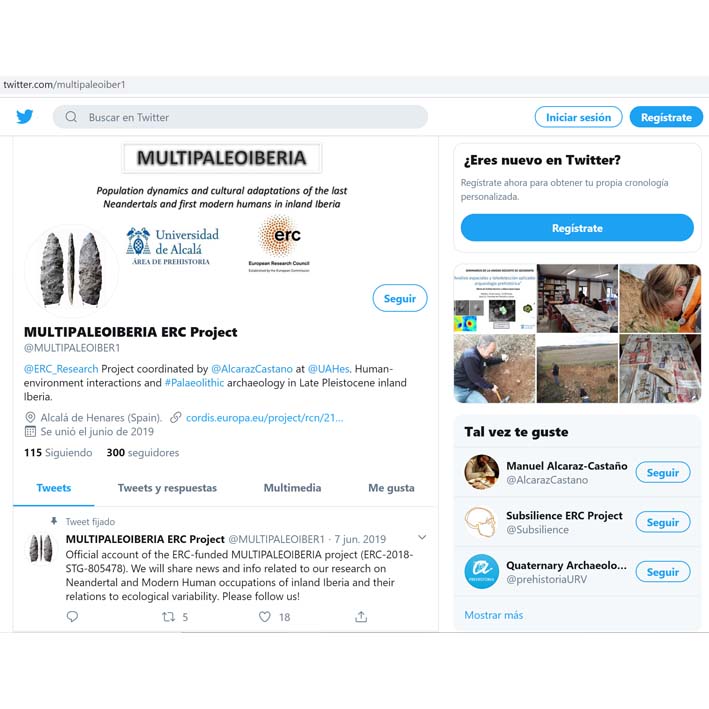Focus the Buscar en Twitter search field
The height and width of the screenshot is (709, 709).
[x=240, y=117]
